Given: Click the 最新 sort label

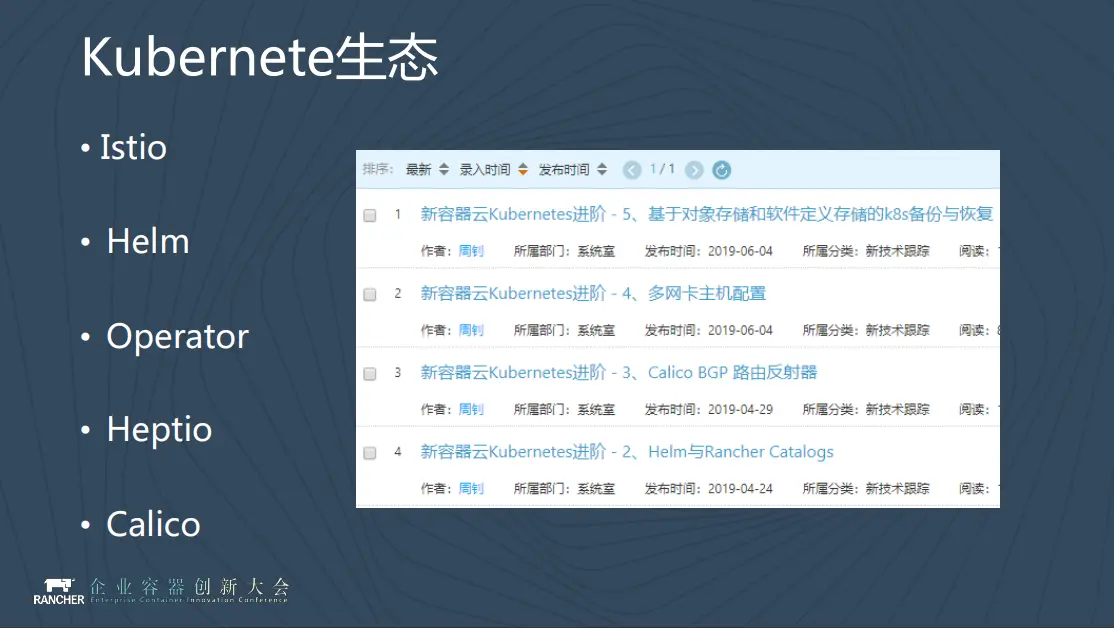Looking at the screenshot, I should point(418,169).
